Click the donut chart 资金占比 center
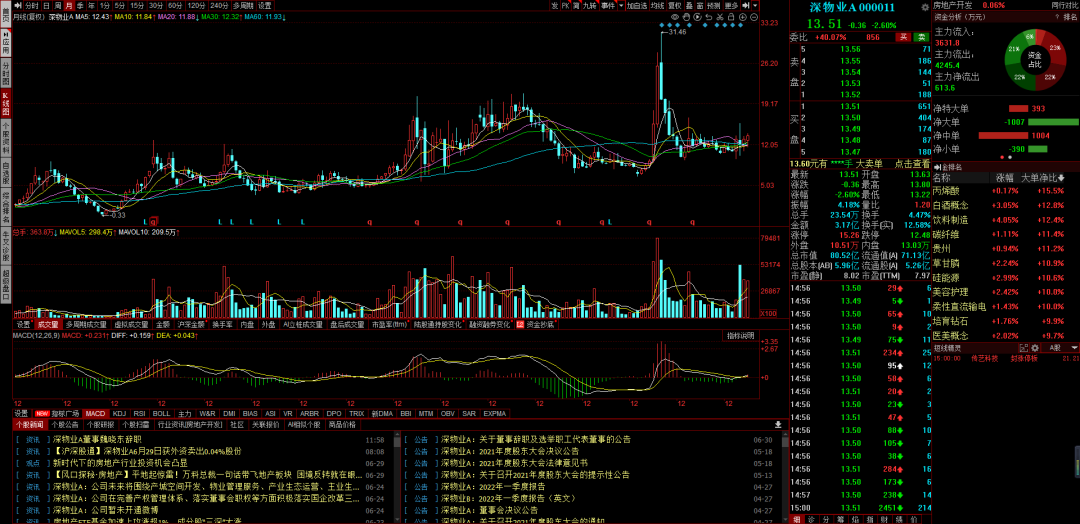Screen dimensions: 1080x524 [x=1034, y=58]
